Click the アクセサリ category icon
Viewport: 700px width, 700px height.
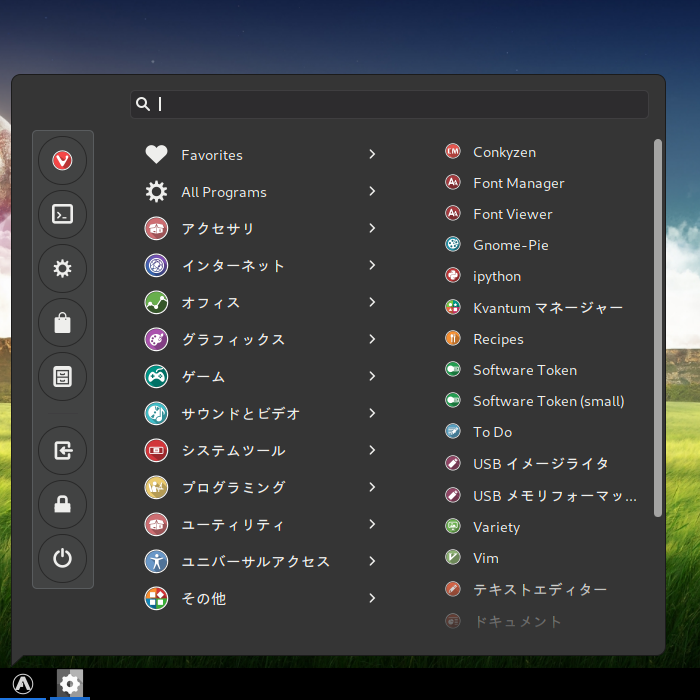[x=156, y=229]
